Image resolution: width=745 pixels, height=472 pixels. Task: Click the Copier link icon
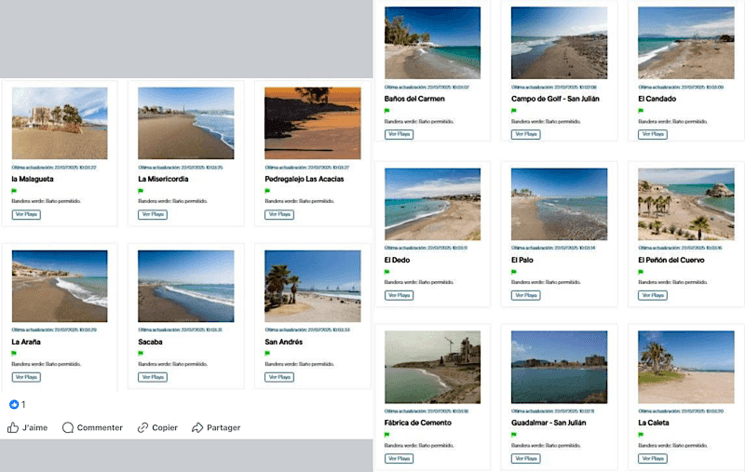[x=143, y=428]
